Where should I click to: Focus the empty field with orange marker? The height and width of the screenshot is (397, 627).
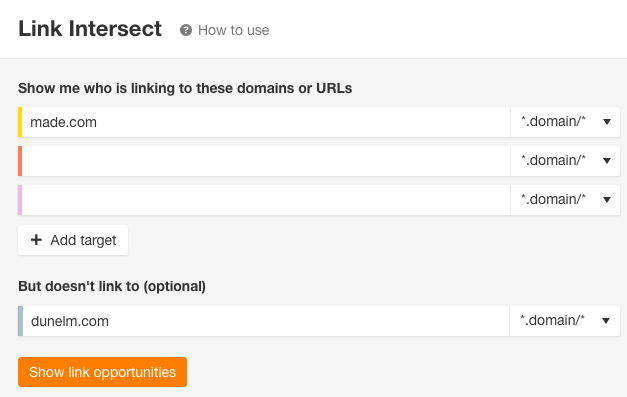click(266, 161)
